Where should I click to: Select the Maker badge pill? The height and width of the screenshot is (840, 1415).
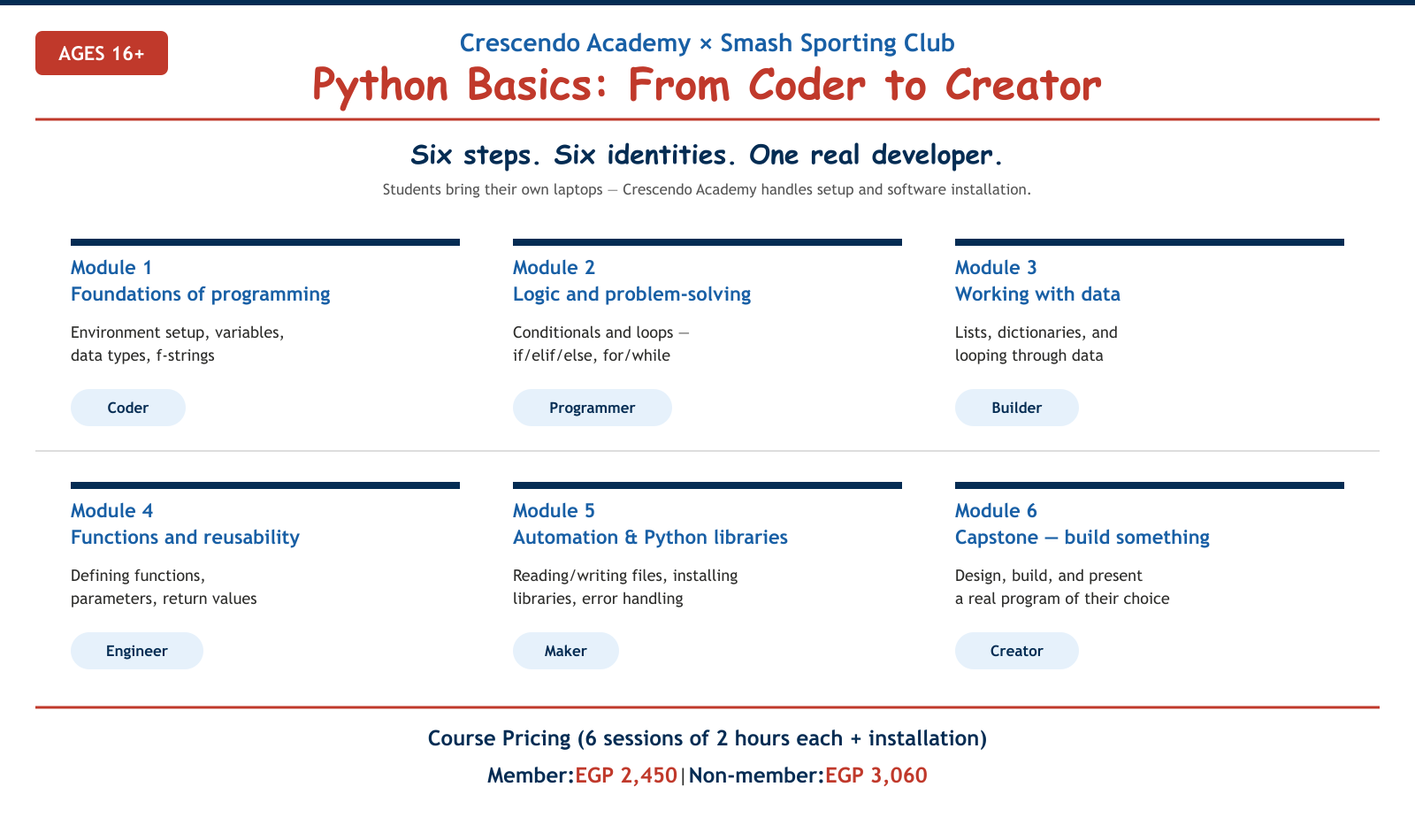(566, 651)
